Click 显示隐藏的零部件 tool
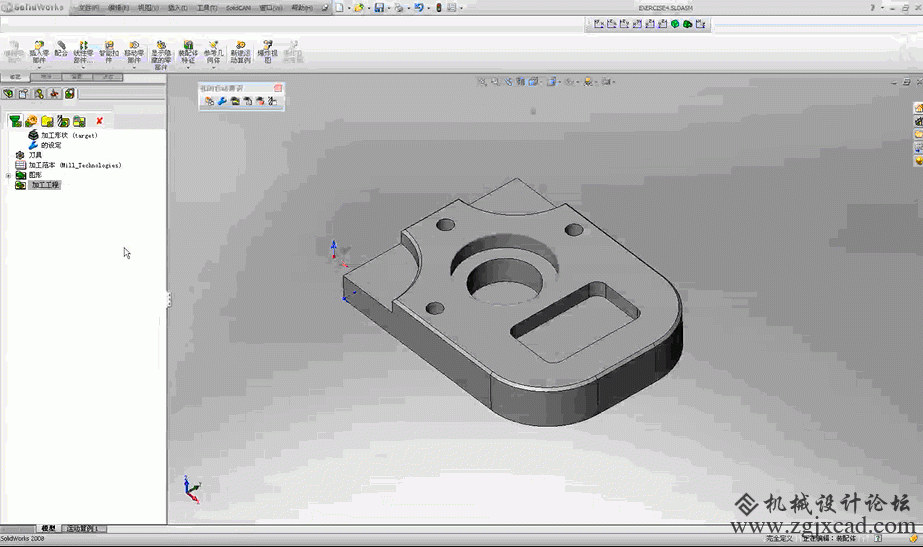This screenshot has height=547, width=923. point(161,55)
